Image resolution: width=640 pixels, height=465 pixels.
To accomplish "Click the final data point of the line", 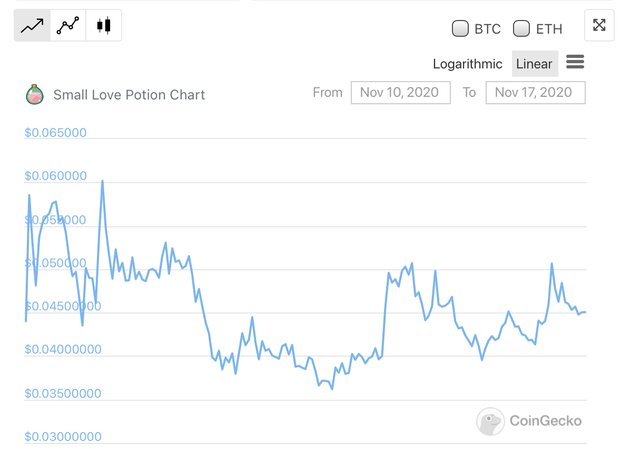I will pos(585,312).
